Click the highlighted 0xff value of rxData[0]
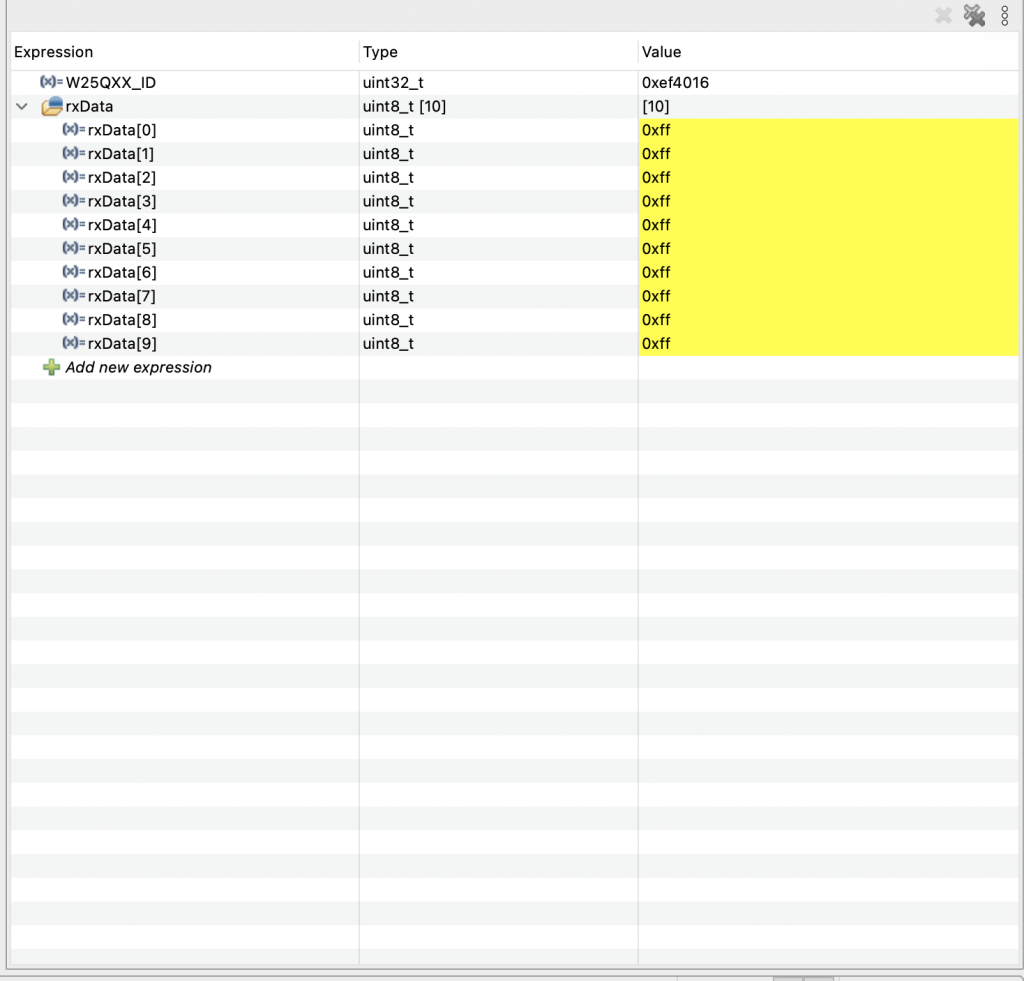 [x=656, y=130]
